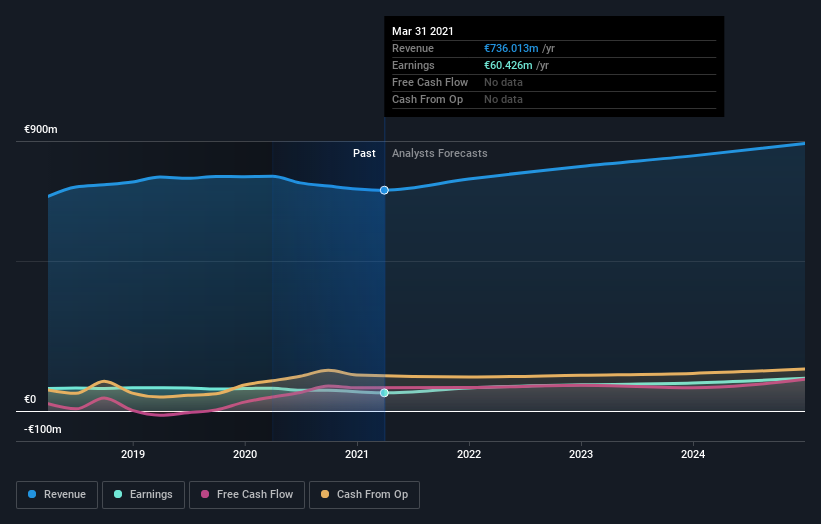
Task: Toggle the Free Cash Flow legend button
Action: click(247, 495)
